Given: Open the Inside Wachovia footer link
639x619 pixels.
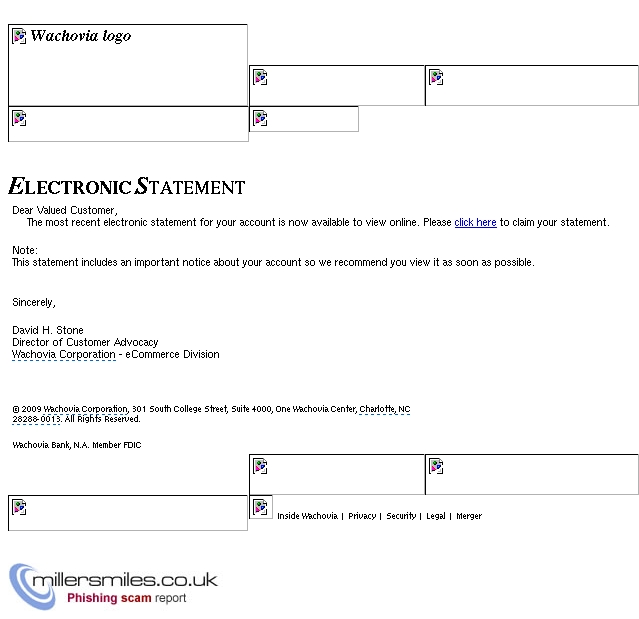Looking at the screenshot, I should pos(307,516).
